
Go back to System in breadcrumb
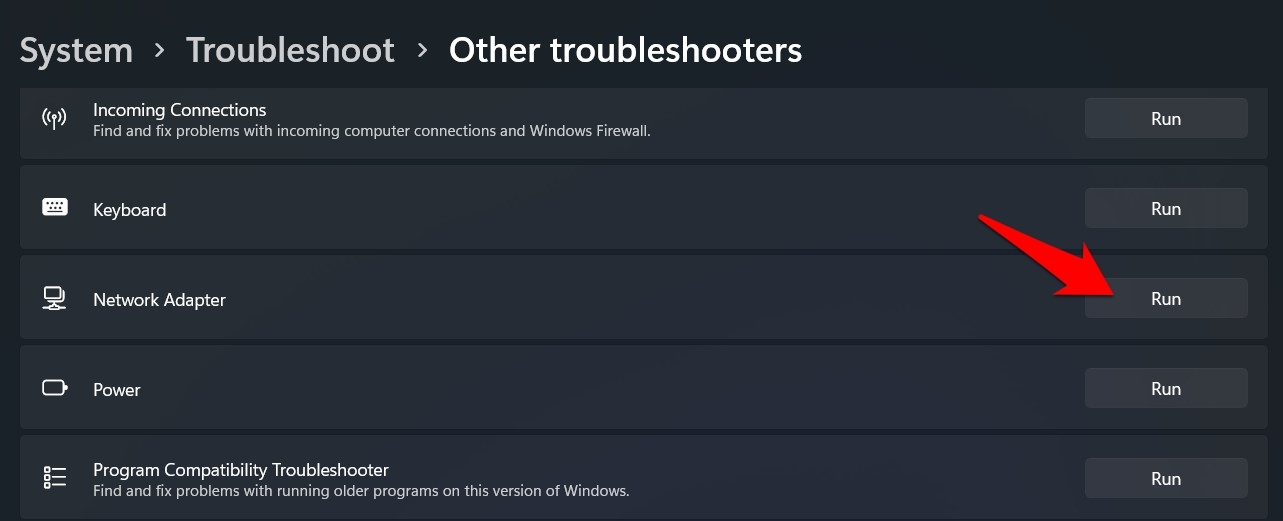tap(76, 50)
